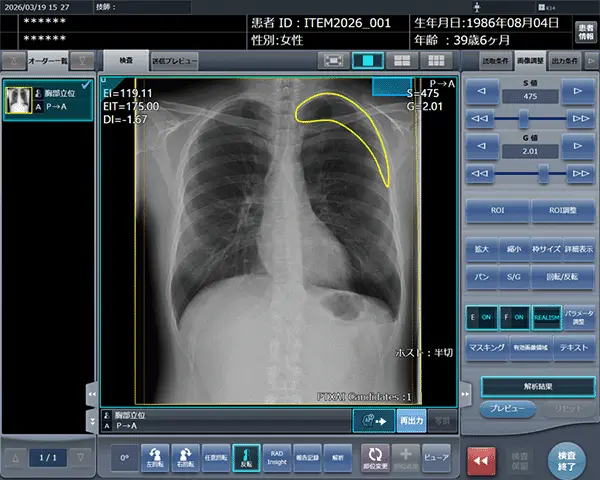Click the 解析結果 analysis results button
This screenshot has width=600, height=480.
530,385
